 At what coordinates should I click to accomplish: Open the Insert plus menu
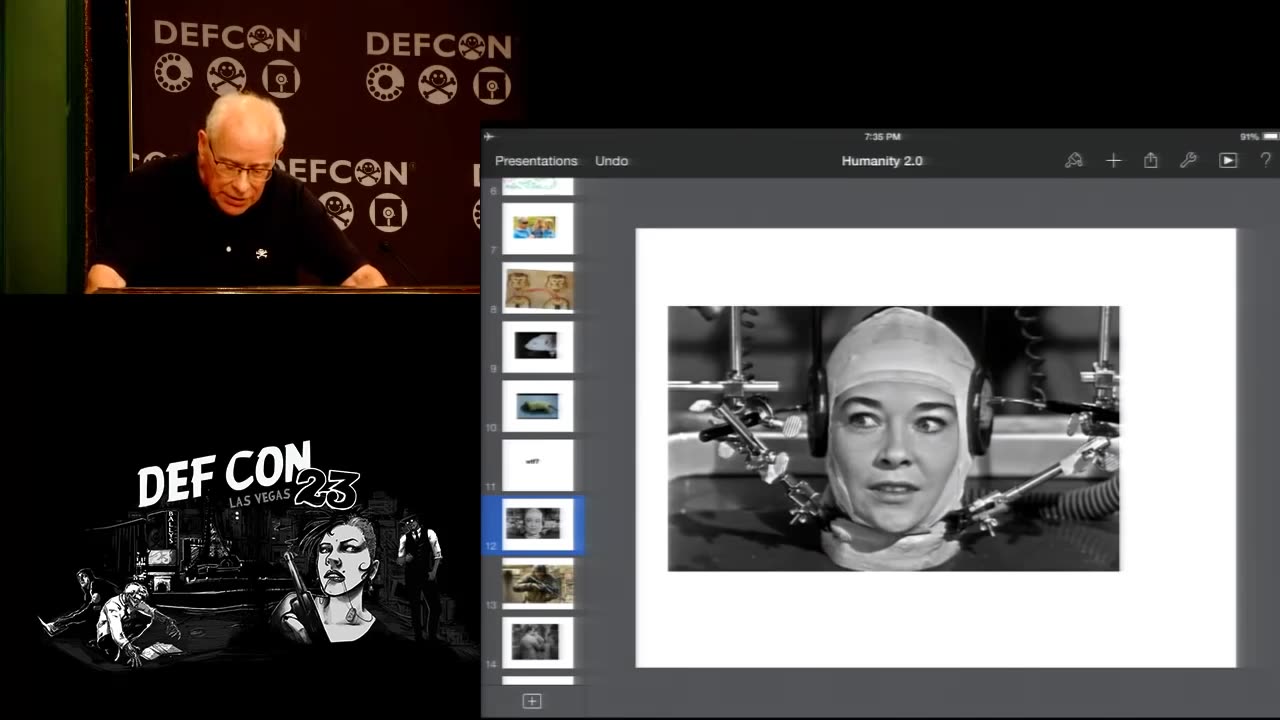[1113, 160]
